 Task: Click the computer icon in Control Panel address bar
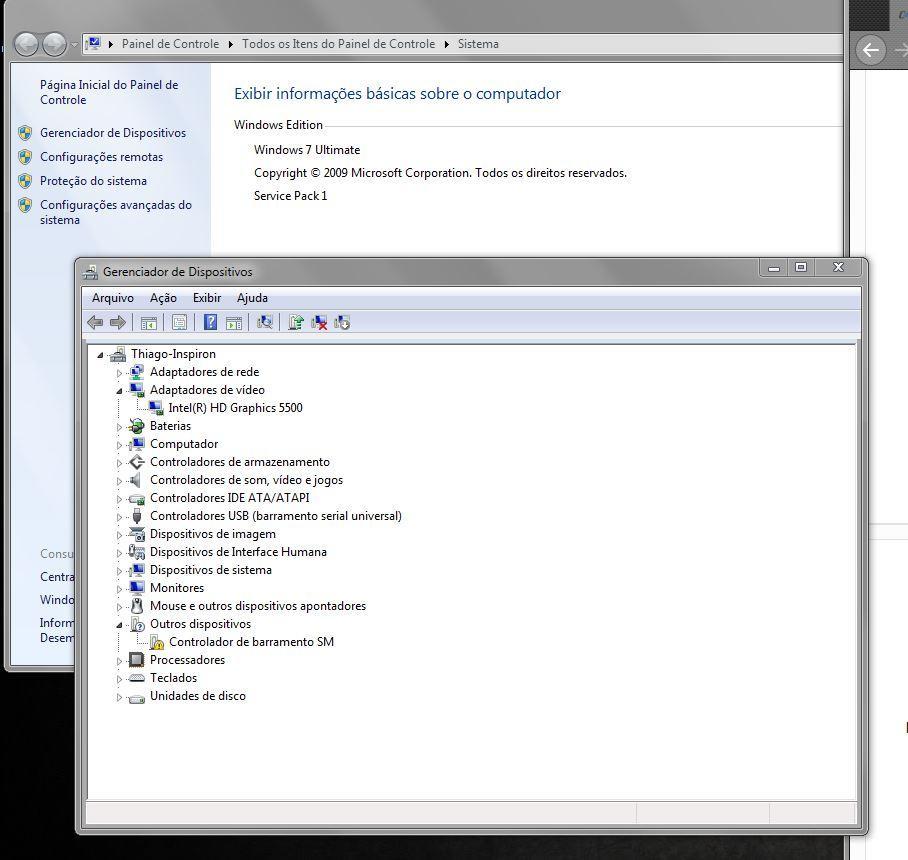(x=93, y=43)
